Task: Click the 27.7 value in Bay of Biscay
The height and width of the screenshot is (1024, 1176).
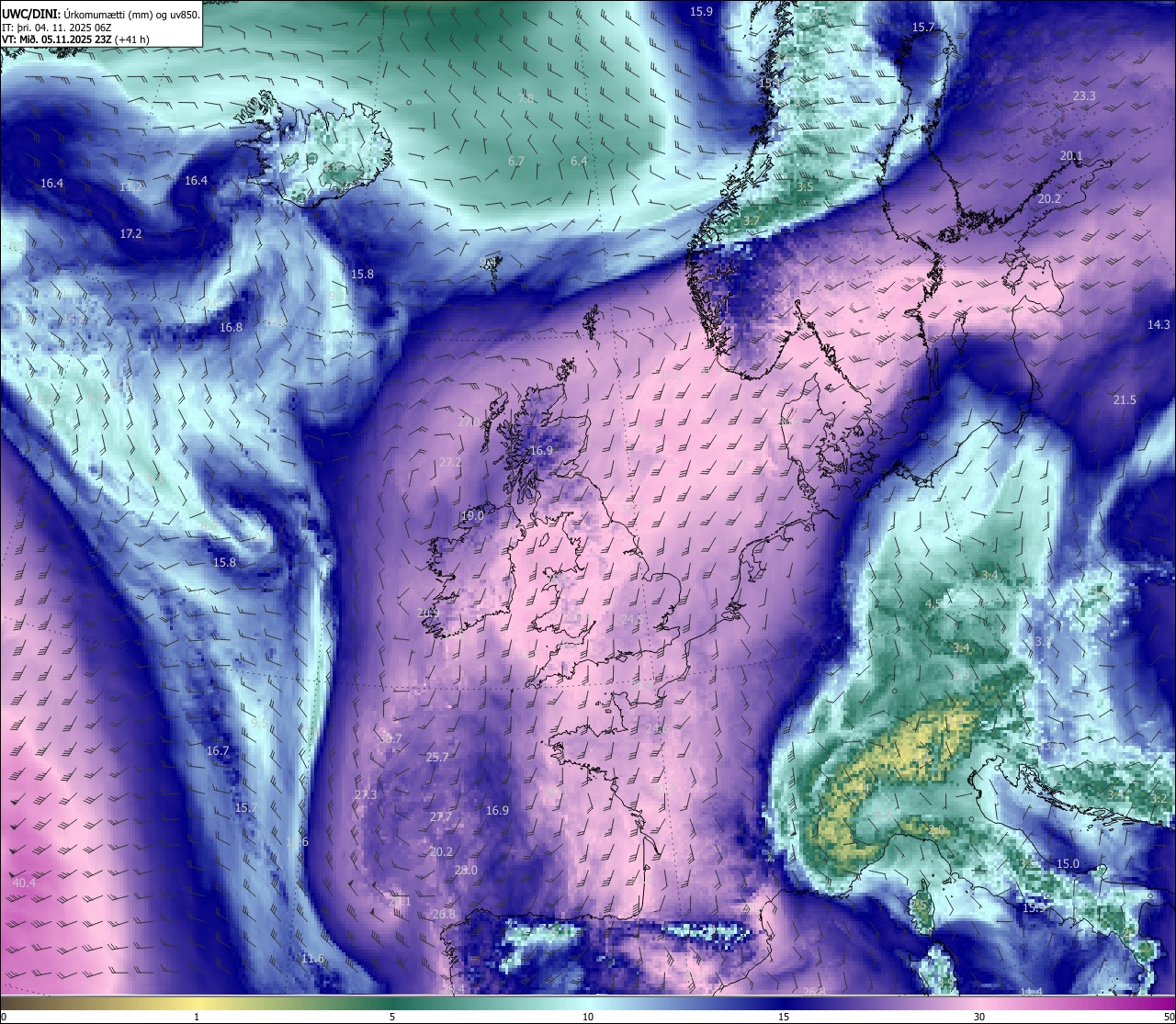Action: click(440, 816)
